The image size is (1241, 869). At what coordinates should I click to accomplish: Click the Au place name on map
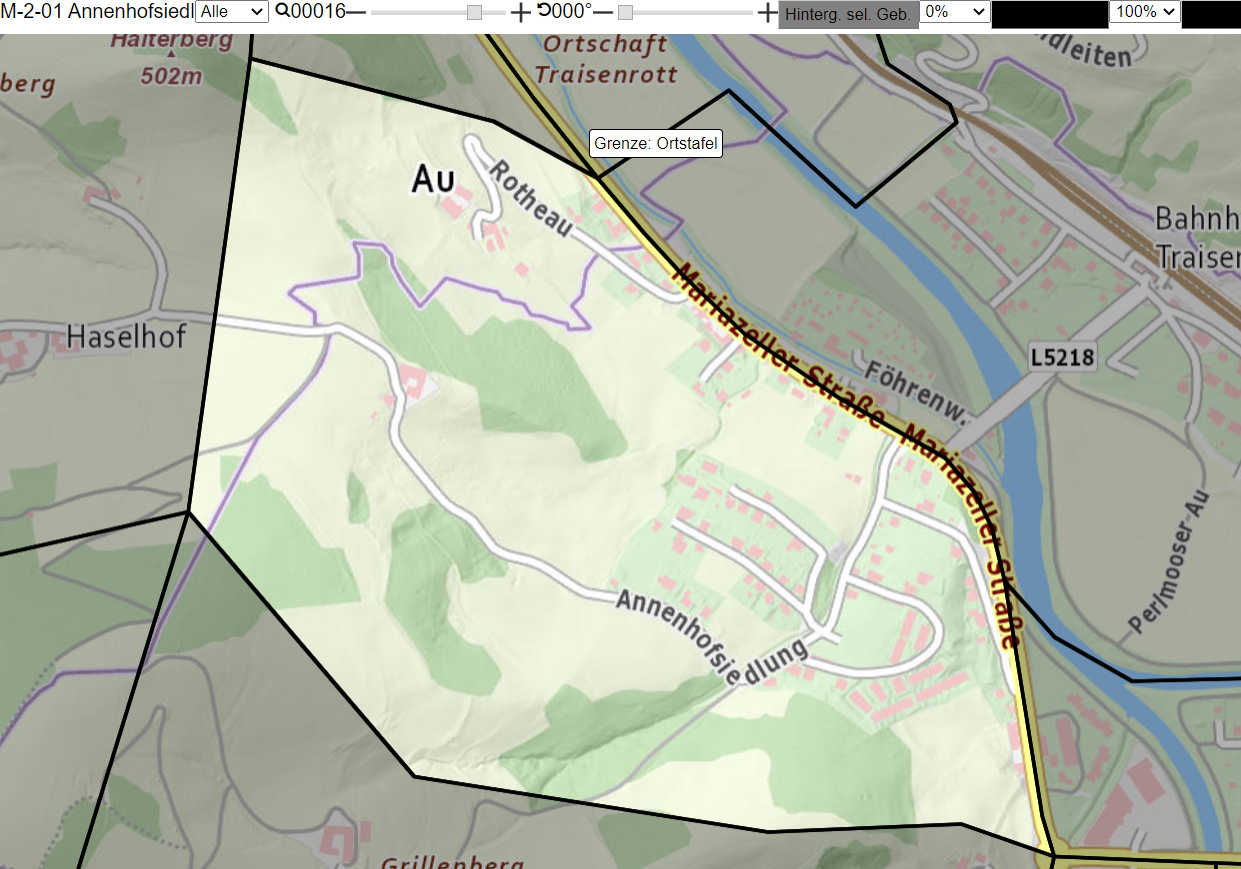coord(433,180)
